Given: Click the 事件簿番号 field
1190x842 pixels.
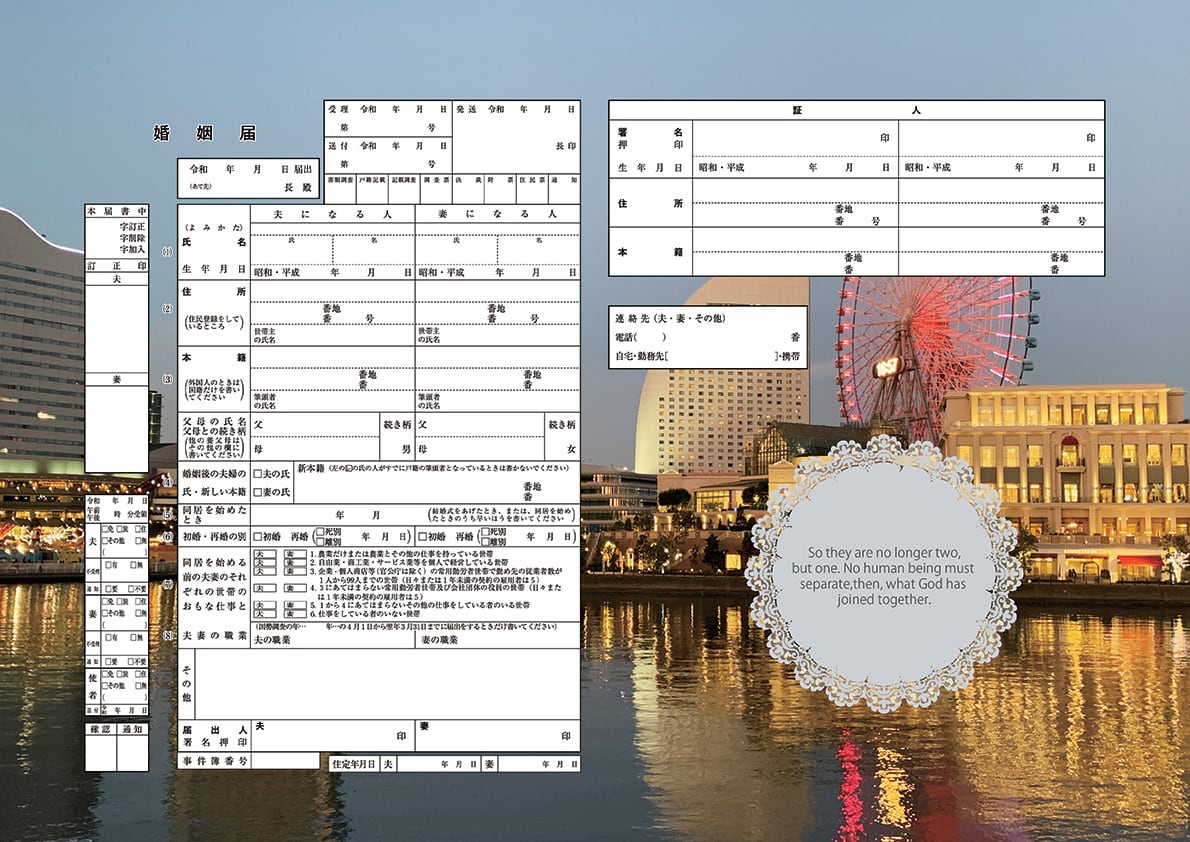Looking at the screenshot, I should click(x=285, y=760).
